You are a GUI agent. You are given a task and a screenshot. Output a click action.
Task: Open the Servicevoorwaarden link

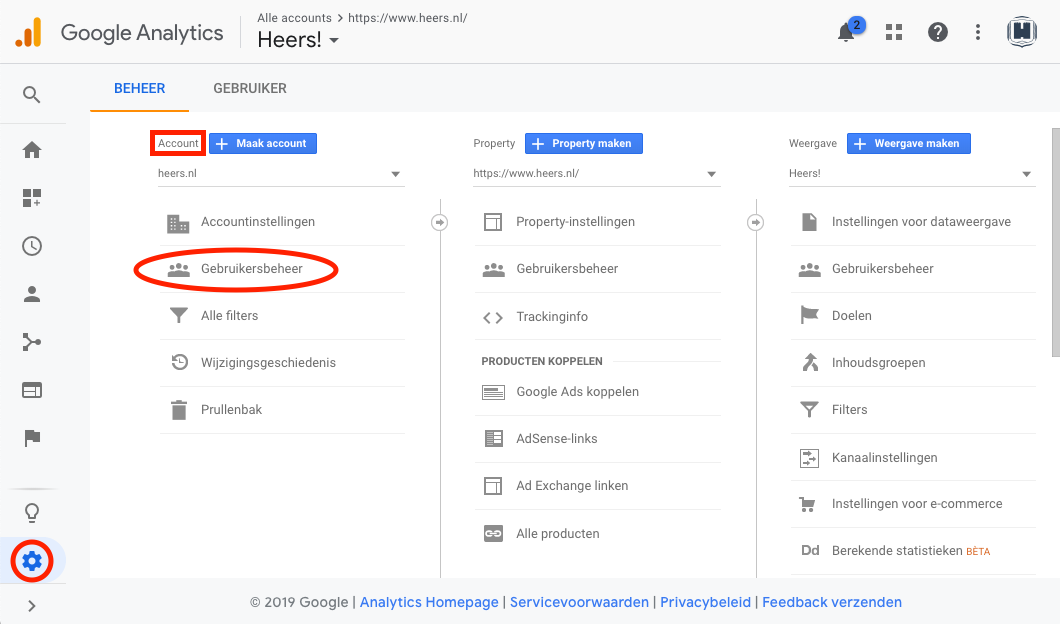579,602
